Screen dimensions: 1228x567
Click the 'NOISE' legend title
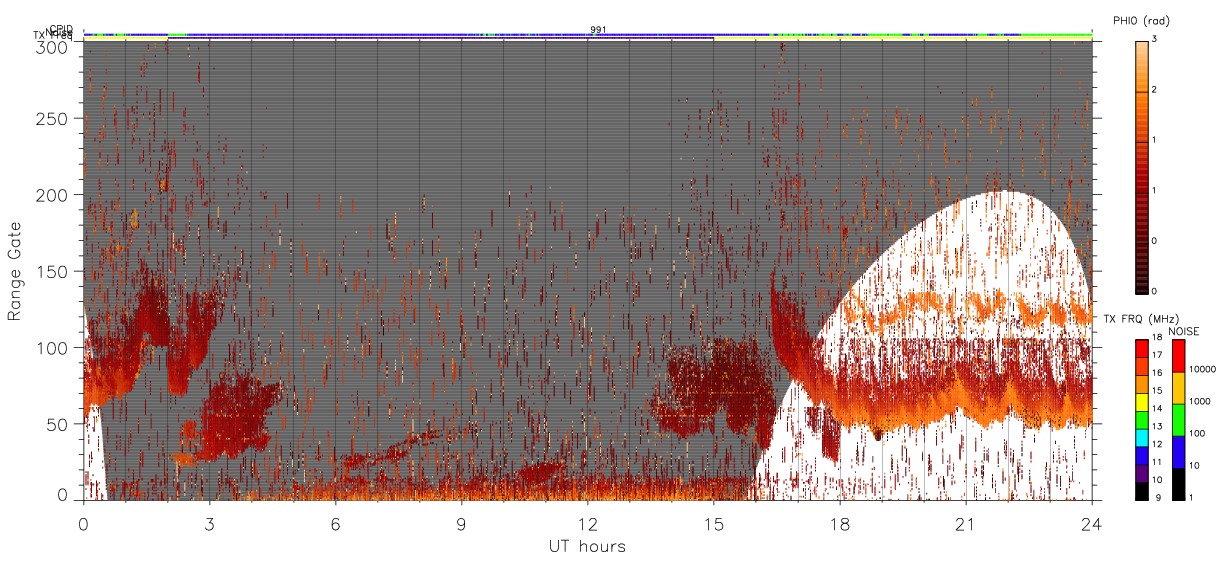[1186, 331]
